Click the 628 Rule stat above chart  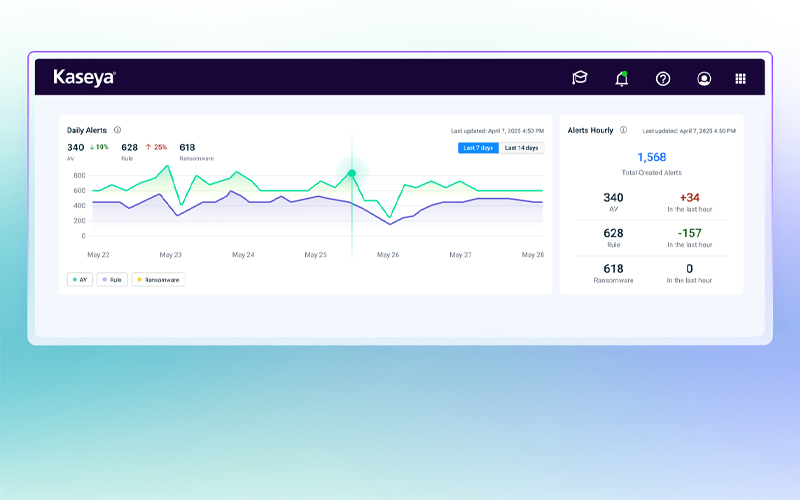(x=129, y=147)
